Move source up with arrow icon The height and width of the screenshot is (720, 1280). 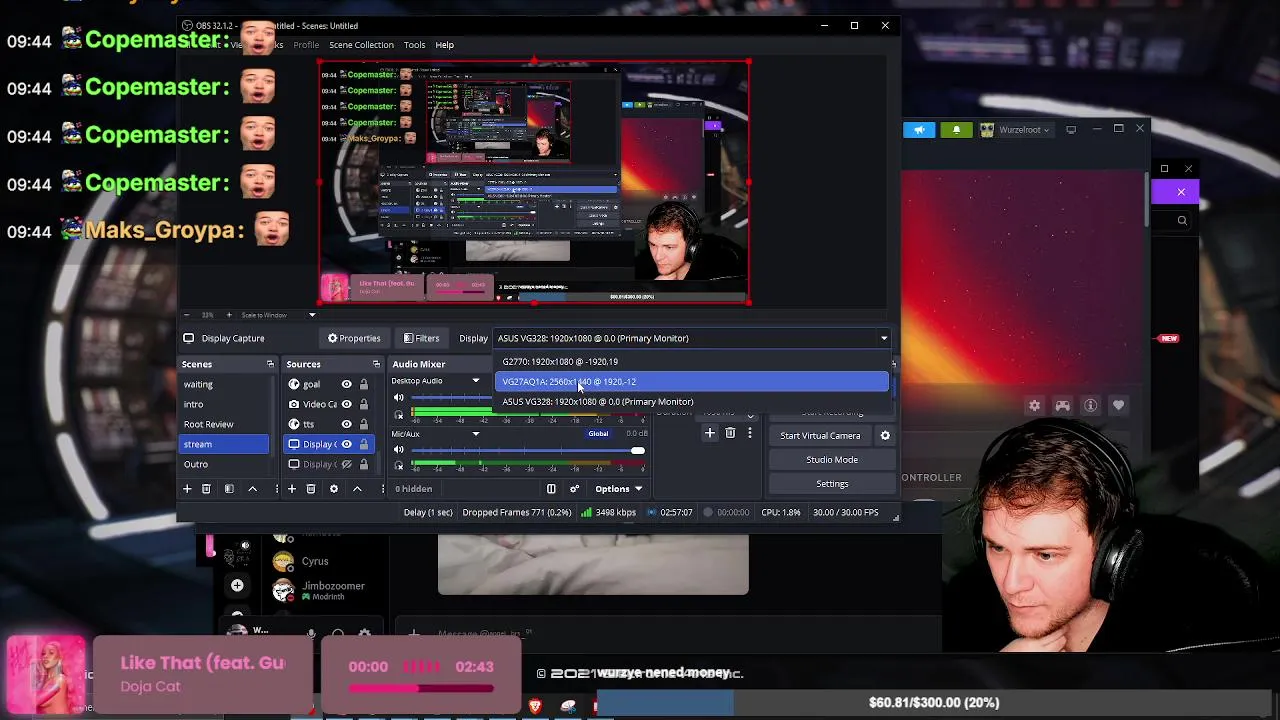tap(357, 489)
